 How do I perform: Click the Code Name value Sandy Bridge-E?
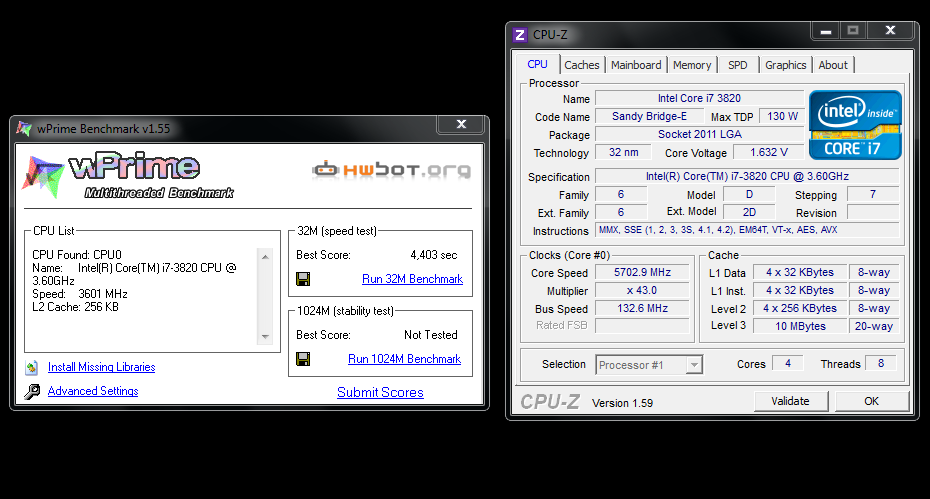(649, 116)
